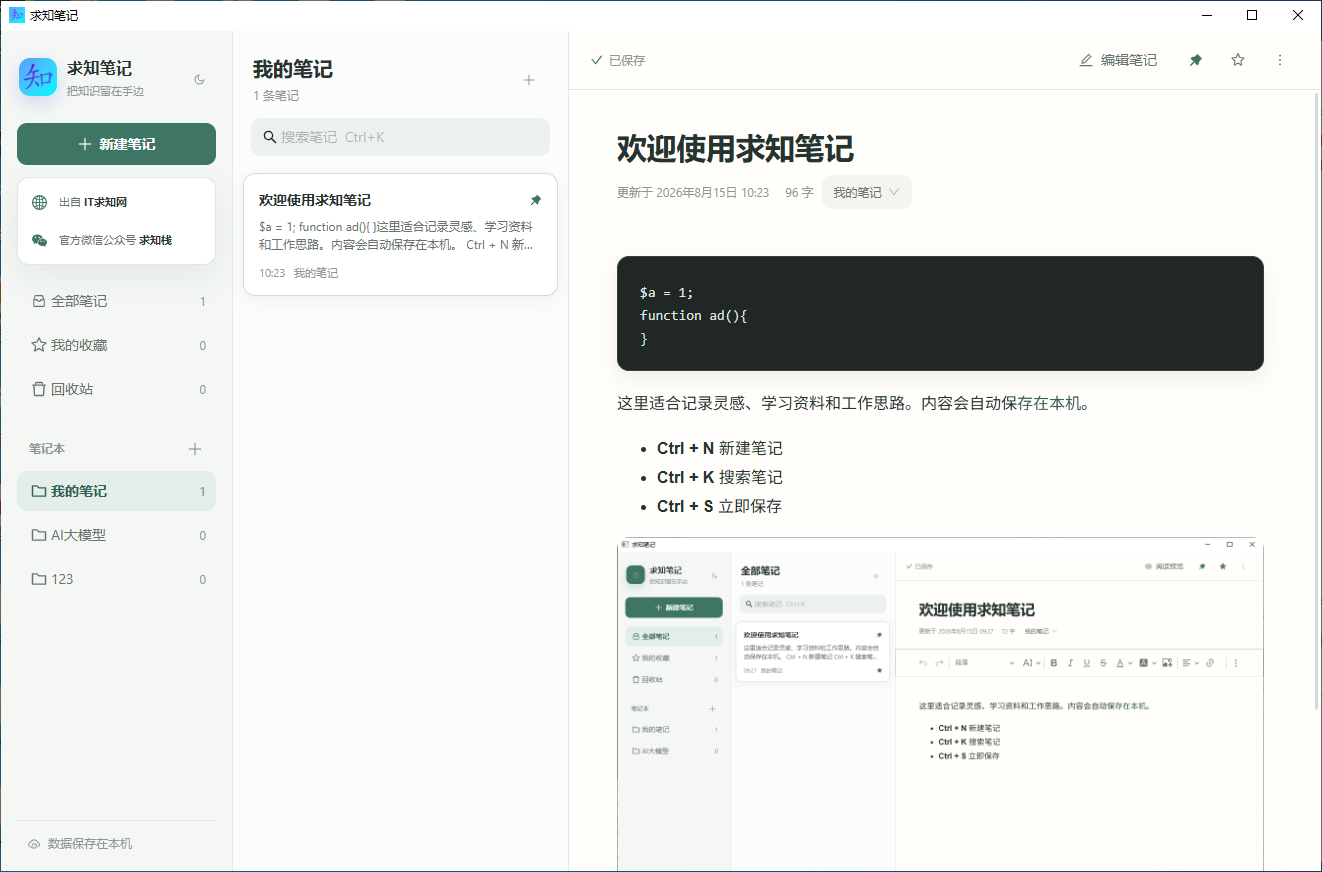
Task: Open the 回收站 trash
Action: coord(116,389)
